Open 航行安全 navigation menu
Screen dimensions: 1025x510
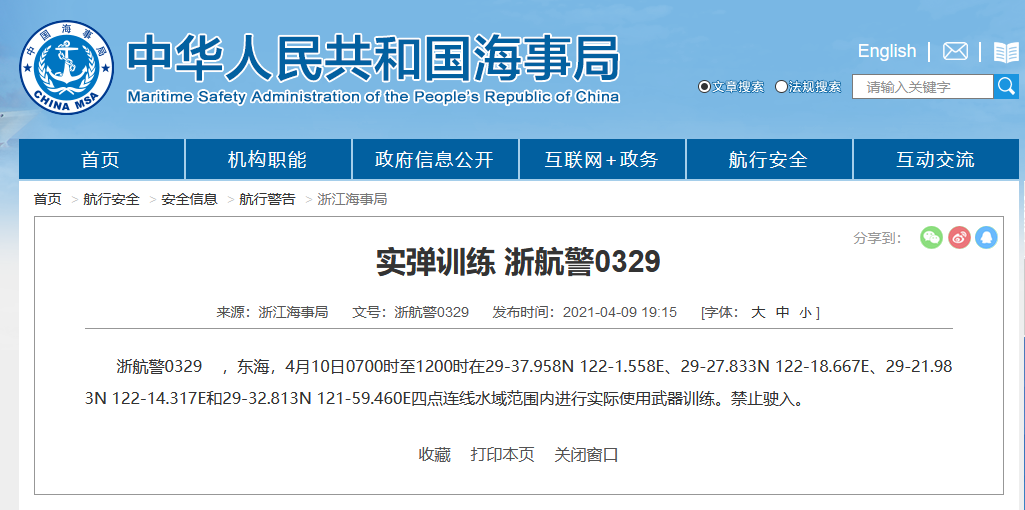pos(768,160)
